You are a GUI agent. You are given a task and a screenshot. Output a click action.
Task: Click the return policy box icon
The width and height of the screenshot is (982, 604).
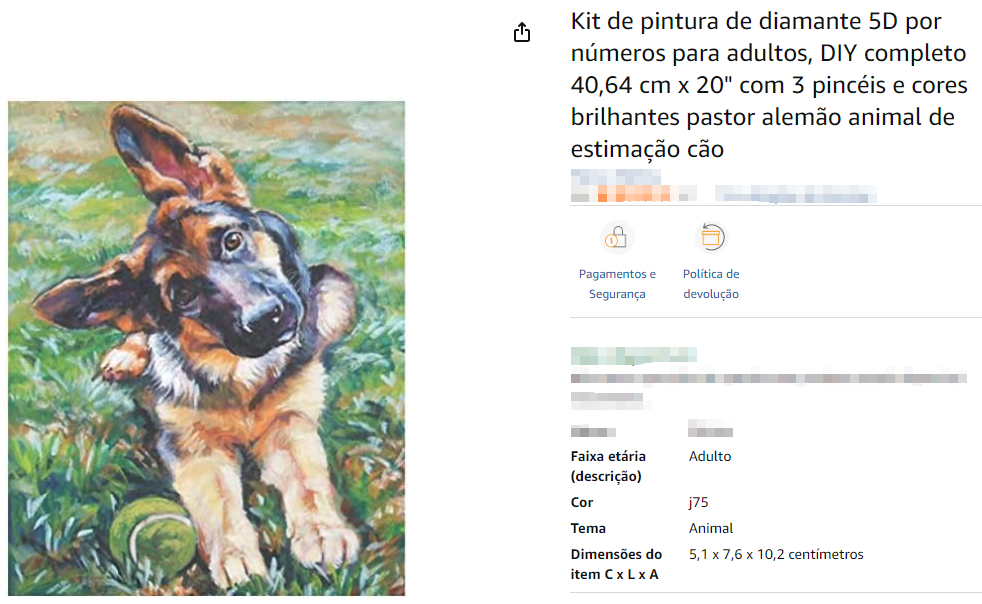point(710,238)
